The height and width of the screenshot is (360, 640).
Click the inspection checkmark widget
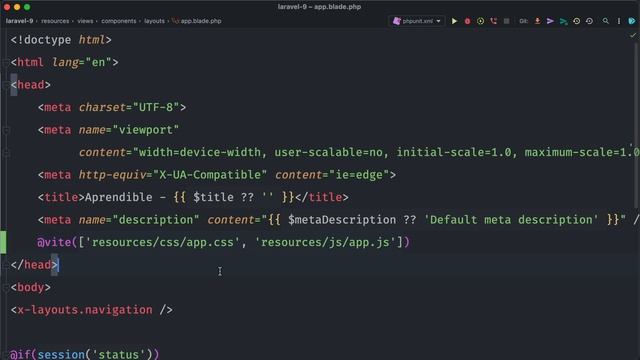633,36
